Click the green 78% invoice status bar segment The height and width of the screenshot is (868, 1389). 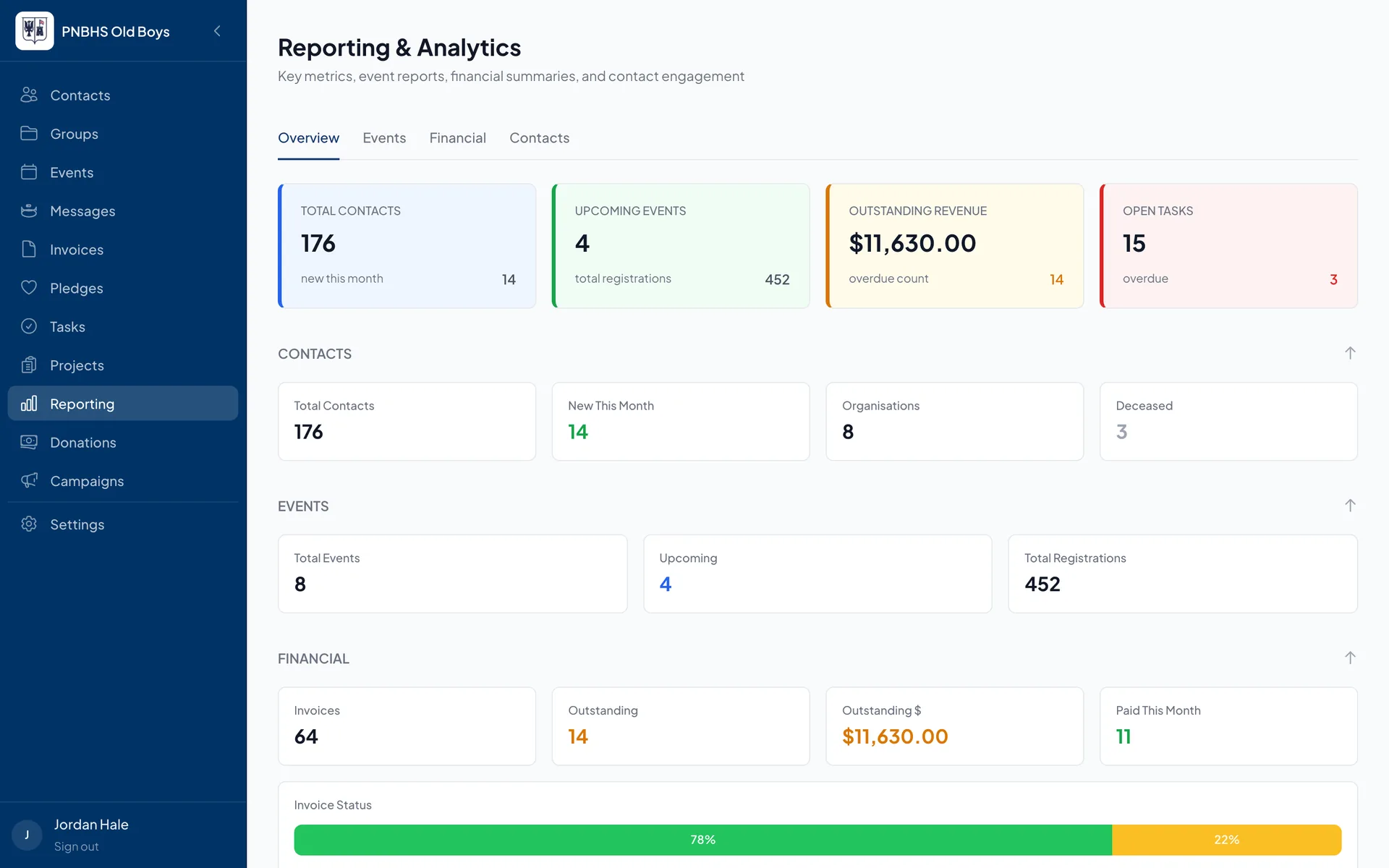pyautogui.click(x=702, y=840)
